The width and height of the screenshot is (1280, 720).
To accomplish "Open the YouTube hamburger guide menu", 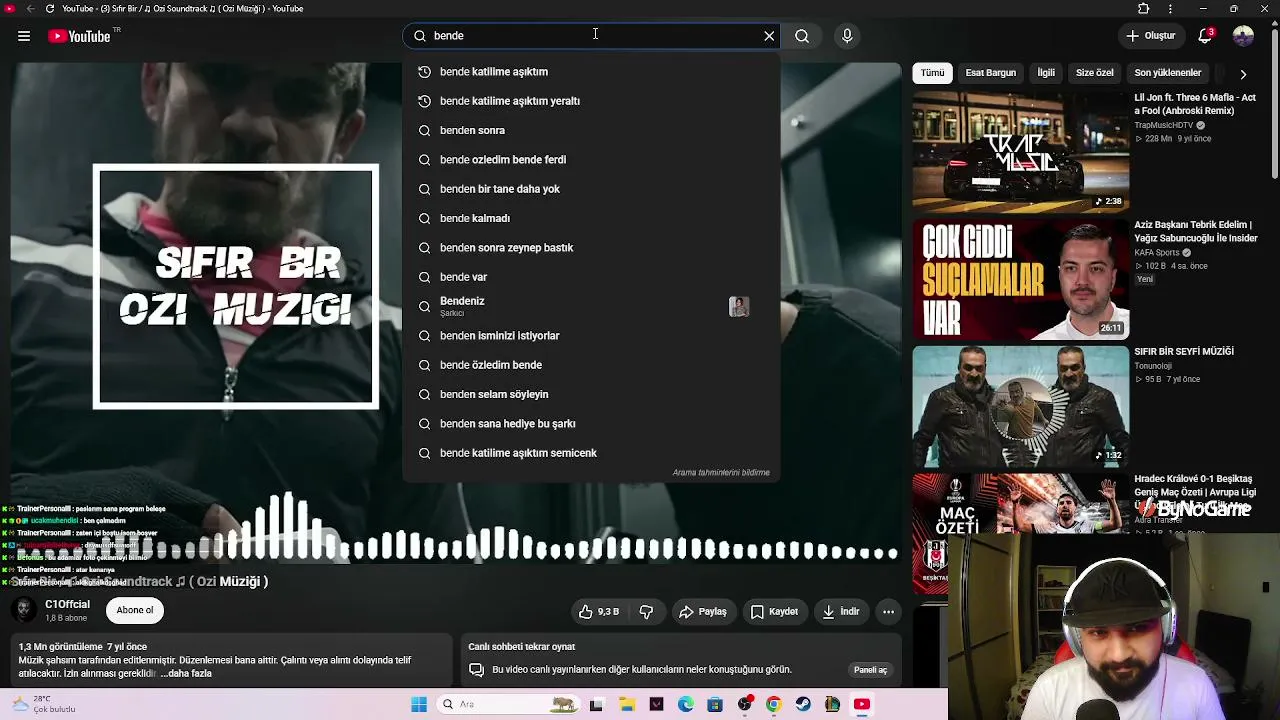I will (x=24, y=36).
